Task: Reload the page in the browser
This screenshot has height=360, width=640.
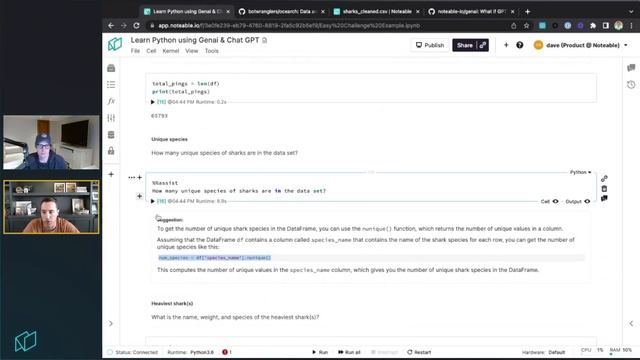Action: 136,26
